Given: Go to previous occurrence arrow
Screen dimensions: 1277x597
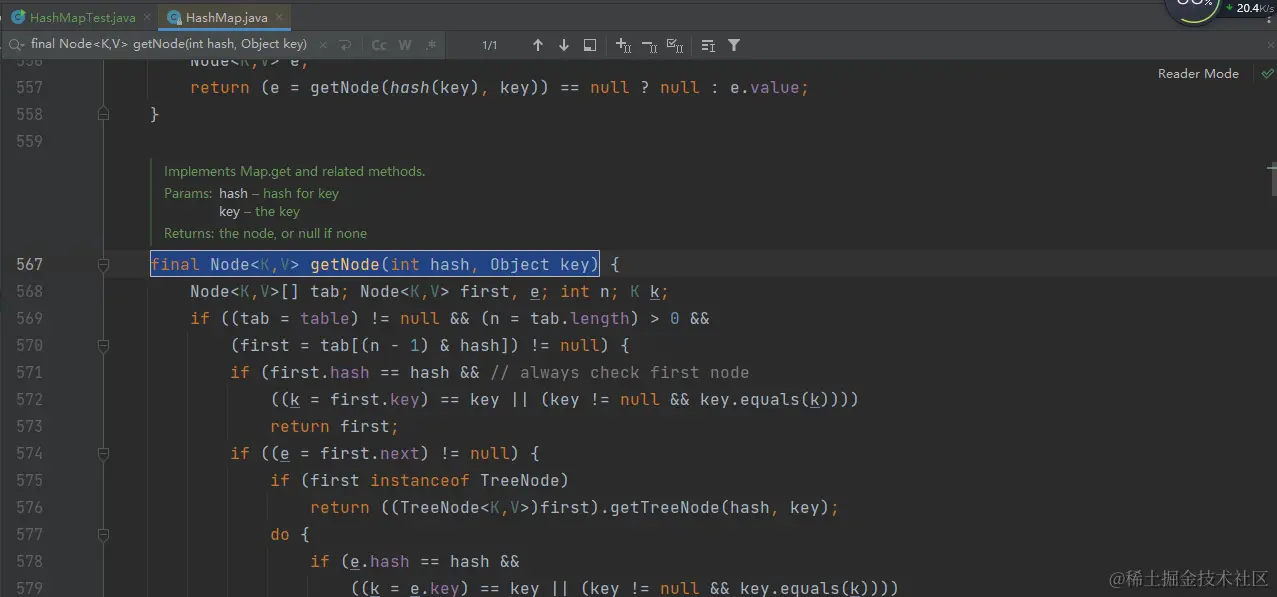Looking at the screenshot, I should (x=538, y=45).
